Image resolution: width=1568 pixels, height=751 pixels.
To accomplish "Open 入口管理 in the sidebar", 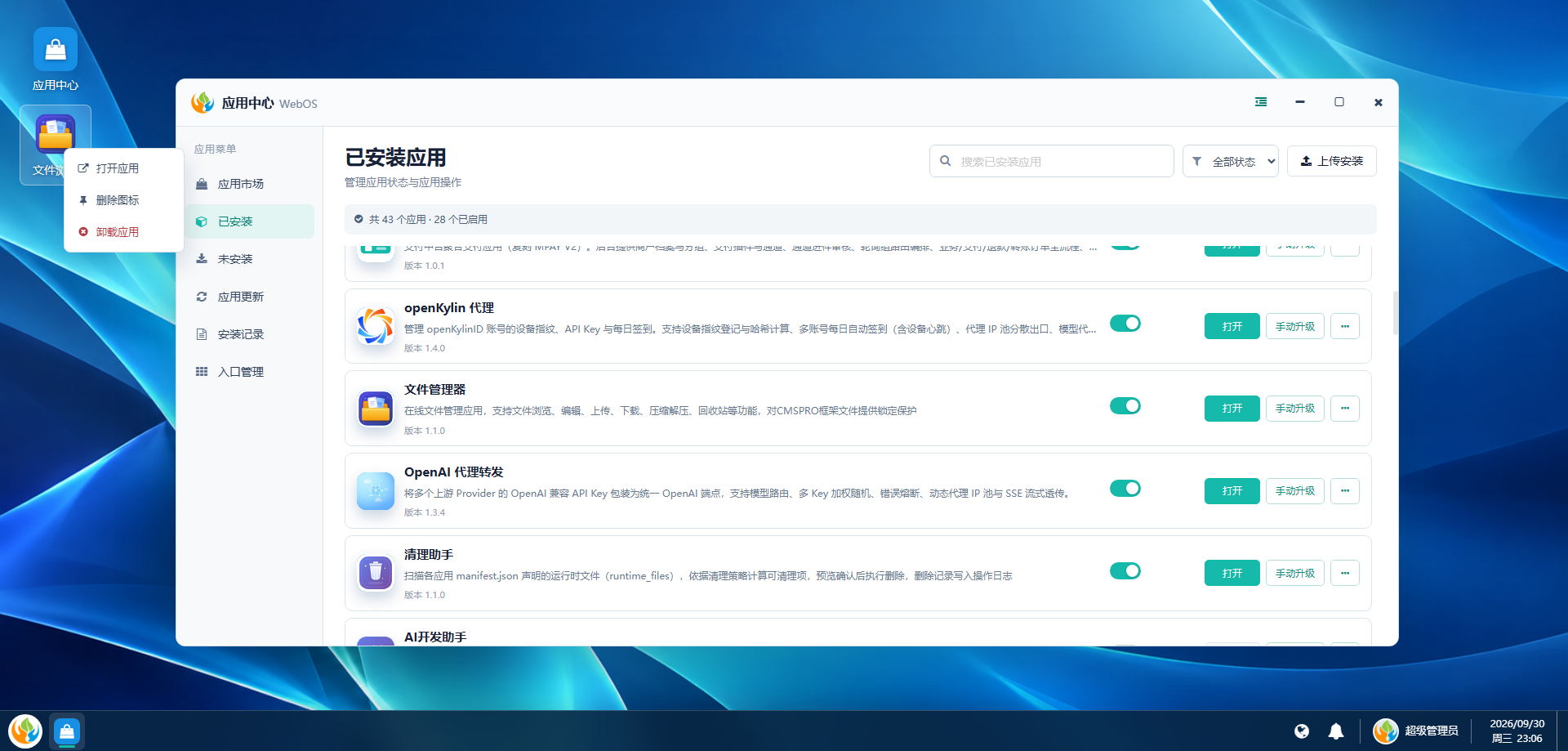I will tap(249, 372).
